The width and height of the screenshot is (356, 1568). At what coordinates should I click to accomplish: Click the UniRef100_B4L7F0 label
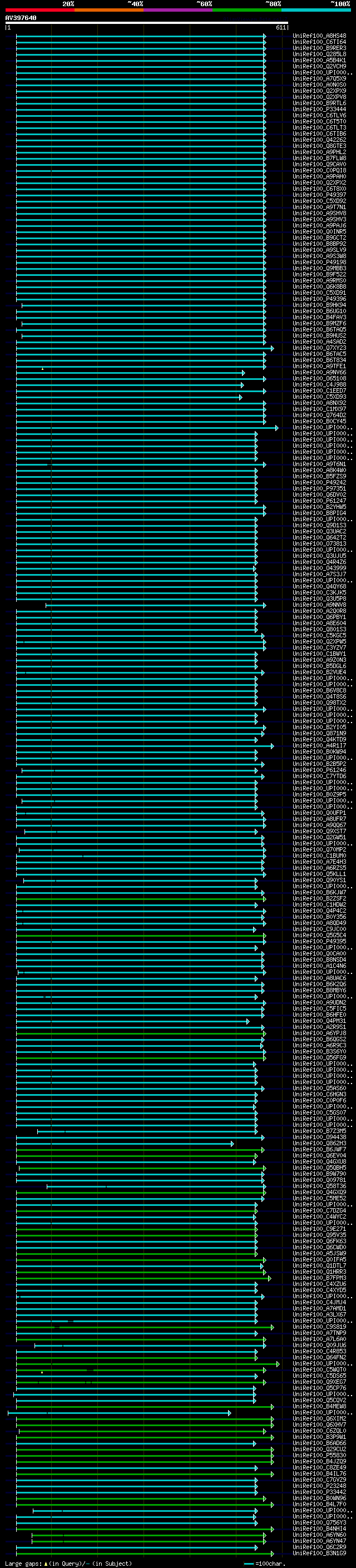(x=319, y=1505)
